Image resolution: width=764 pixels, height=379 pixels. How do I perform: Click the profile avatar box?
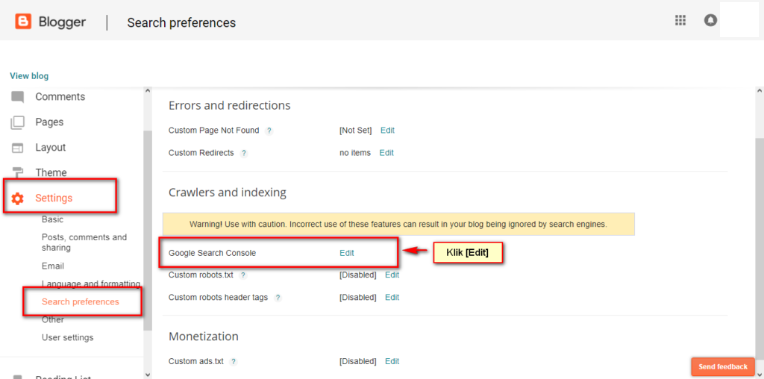(x=739, y=19)
